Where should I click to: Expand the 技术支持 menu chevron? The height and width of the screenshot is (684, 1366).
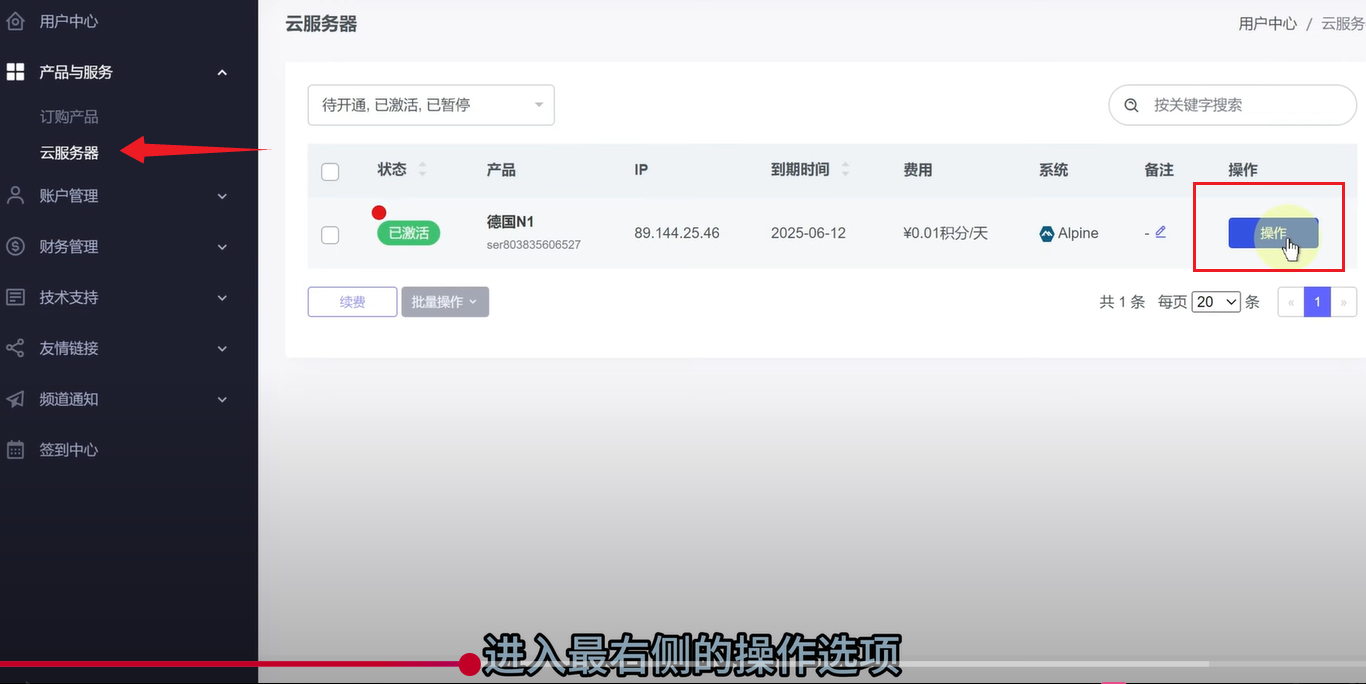coord(222,298)
